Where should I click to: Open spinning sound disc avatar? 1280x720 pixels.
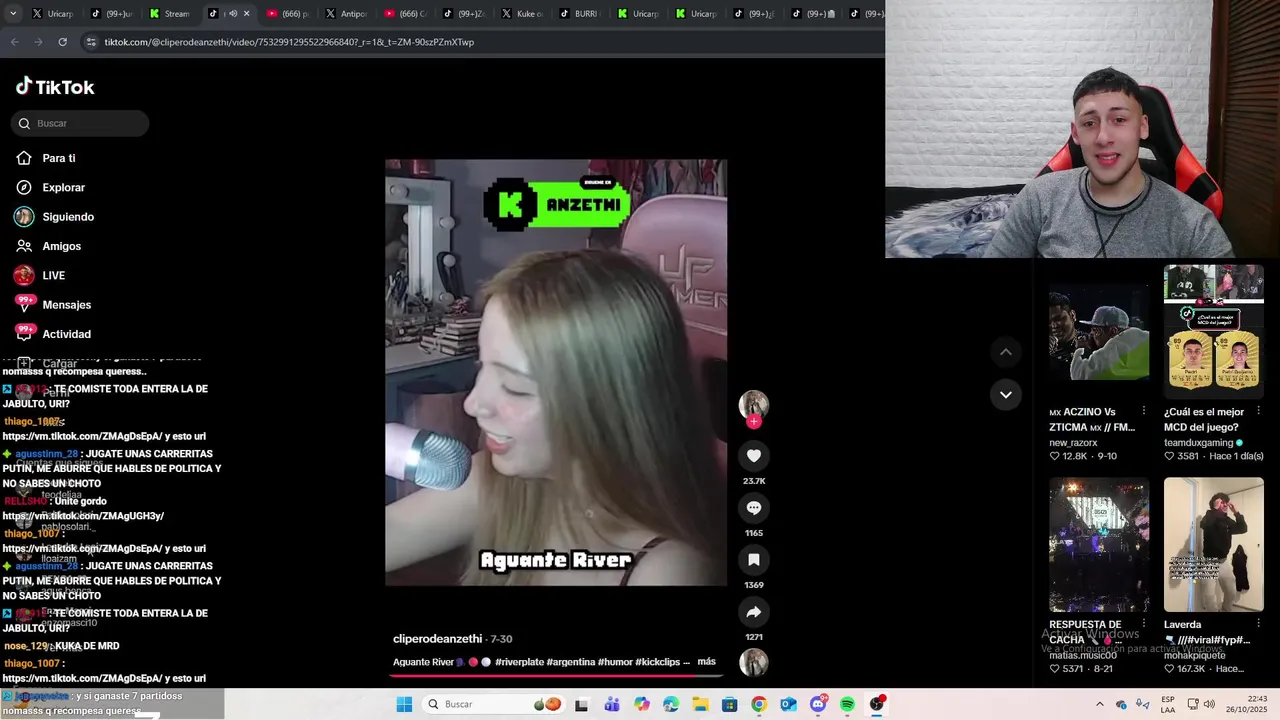pos(754,662)
